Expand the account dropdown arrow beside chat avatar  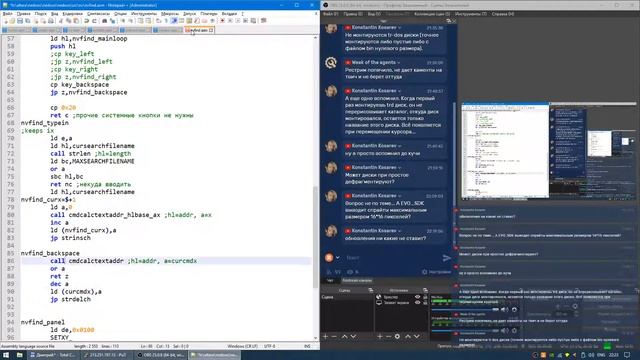(338, 258)
